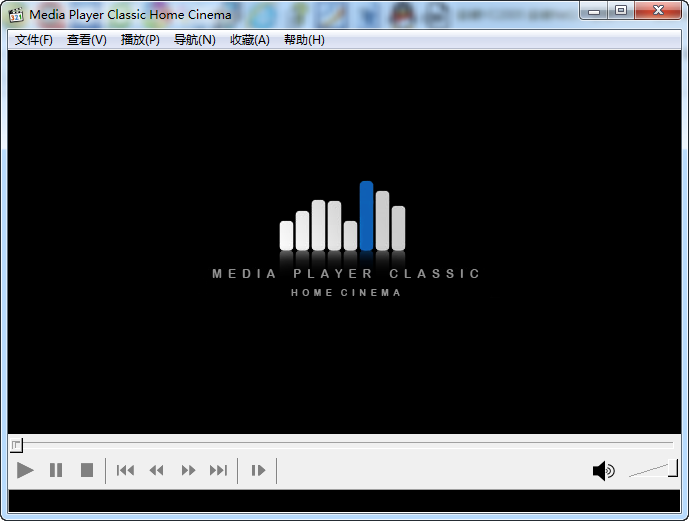The image size is (689, 521).
Task: Skip to next track with skip-forward icon
Action: tap(218, 470)
